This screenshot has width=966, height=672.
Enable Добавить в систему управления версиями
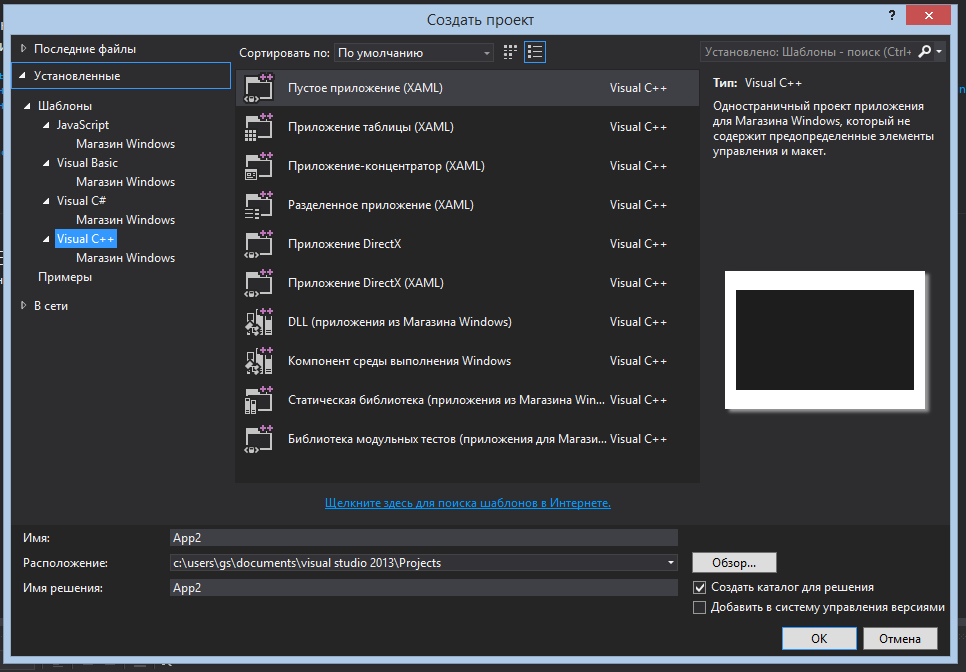coord(699,607)
